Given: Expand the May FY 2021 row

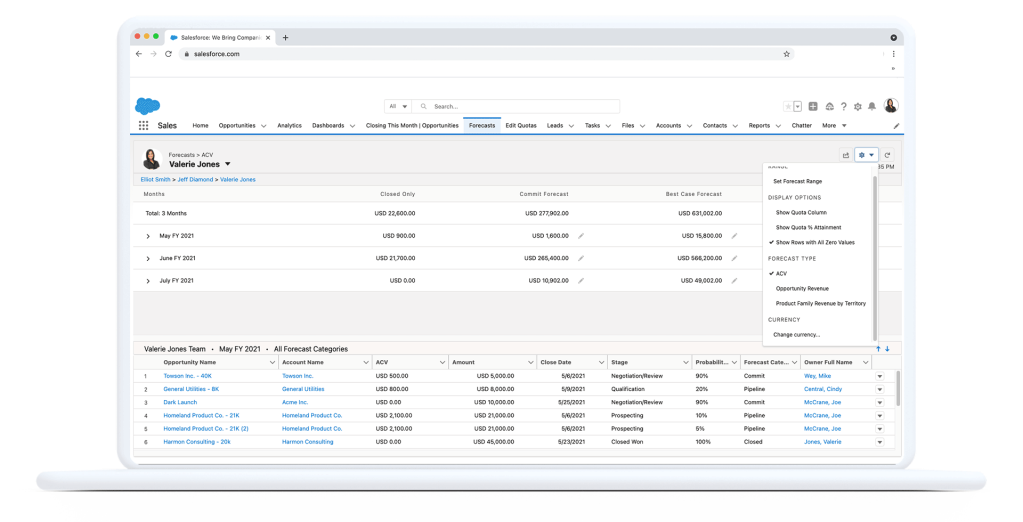Looking at the screenshot, I should 148,236.
